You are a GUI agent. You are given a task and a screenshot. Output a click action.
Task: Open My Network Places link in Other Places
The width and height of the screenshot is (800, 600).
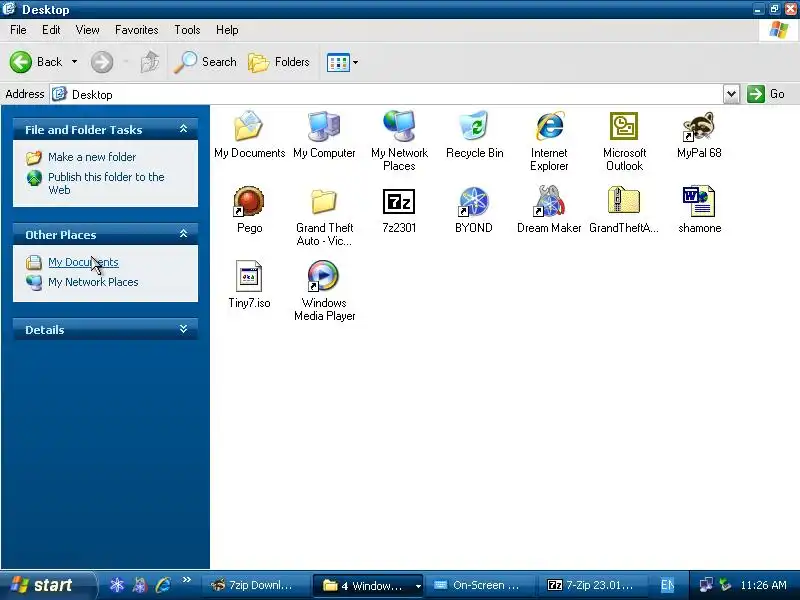coord(93,282)
